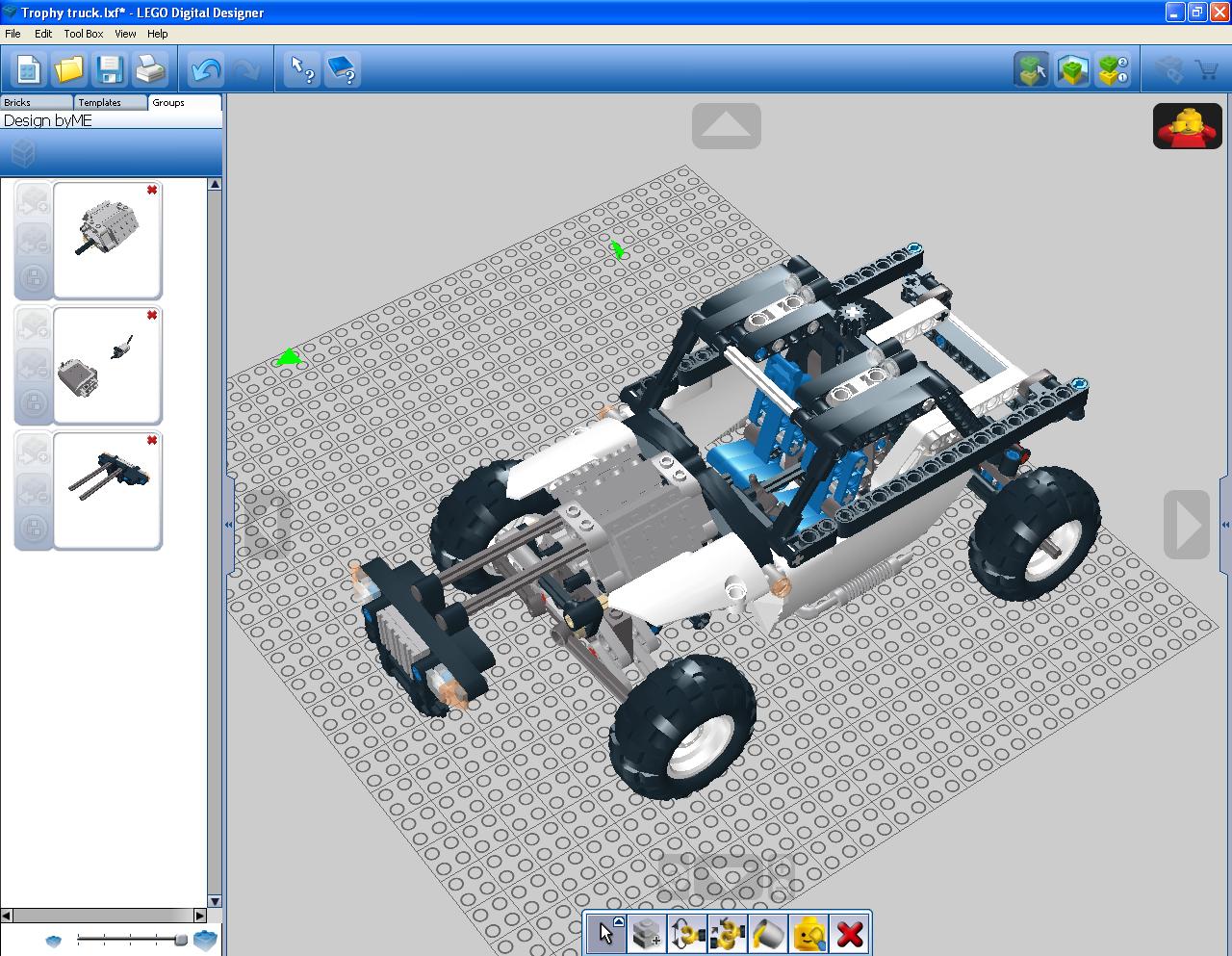Create subgroup in the first group
This screenshot has width=1232, height=956.
[34, 278]
